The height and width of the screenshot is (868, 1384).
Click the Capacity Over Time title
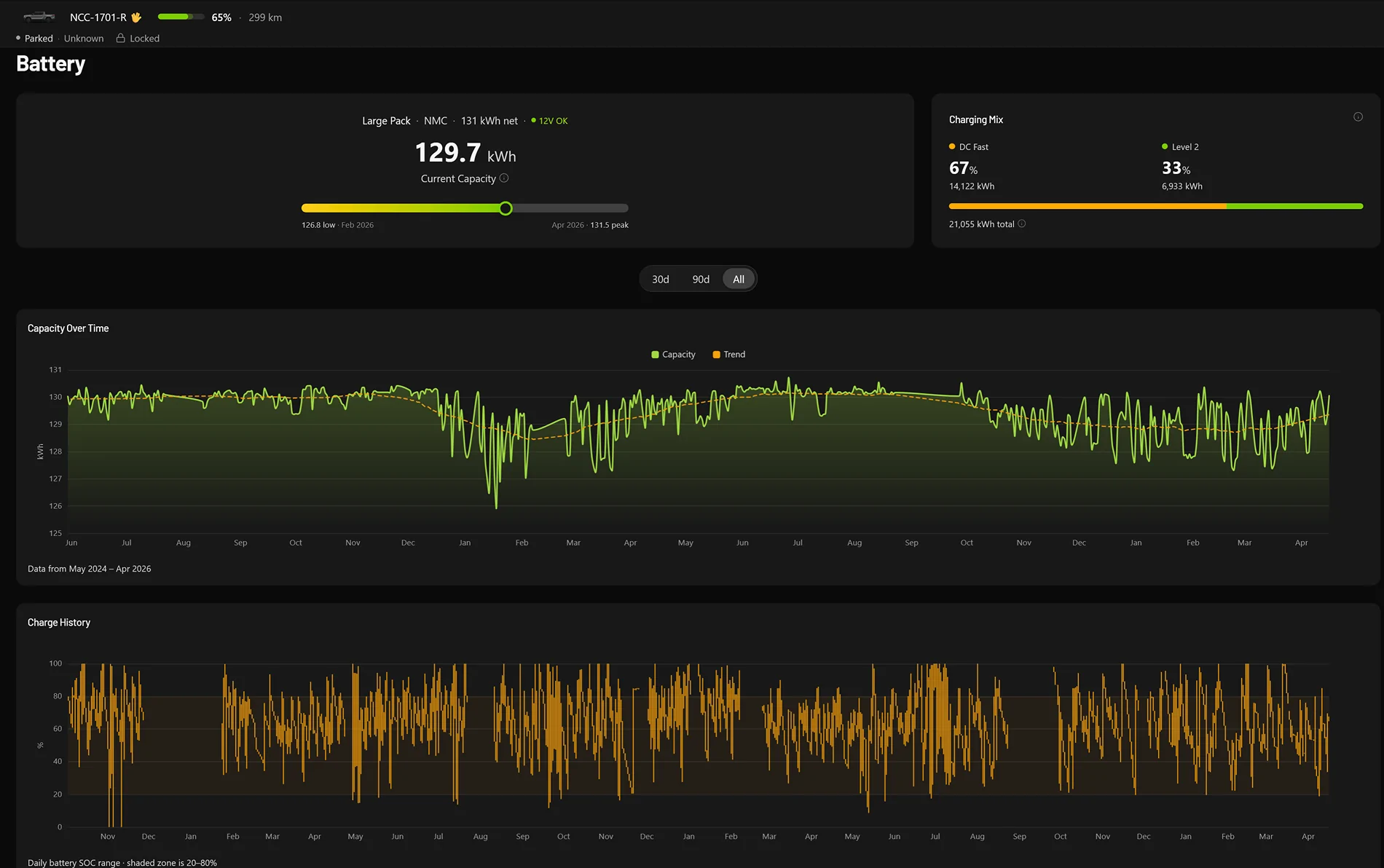(68, 328)
